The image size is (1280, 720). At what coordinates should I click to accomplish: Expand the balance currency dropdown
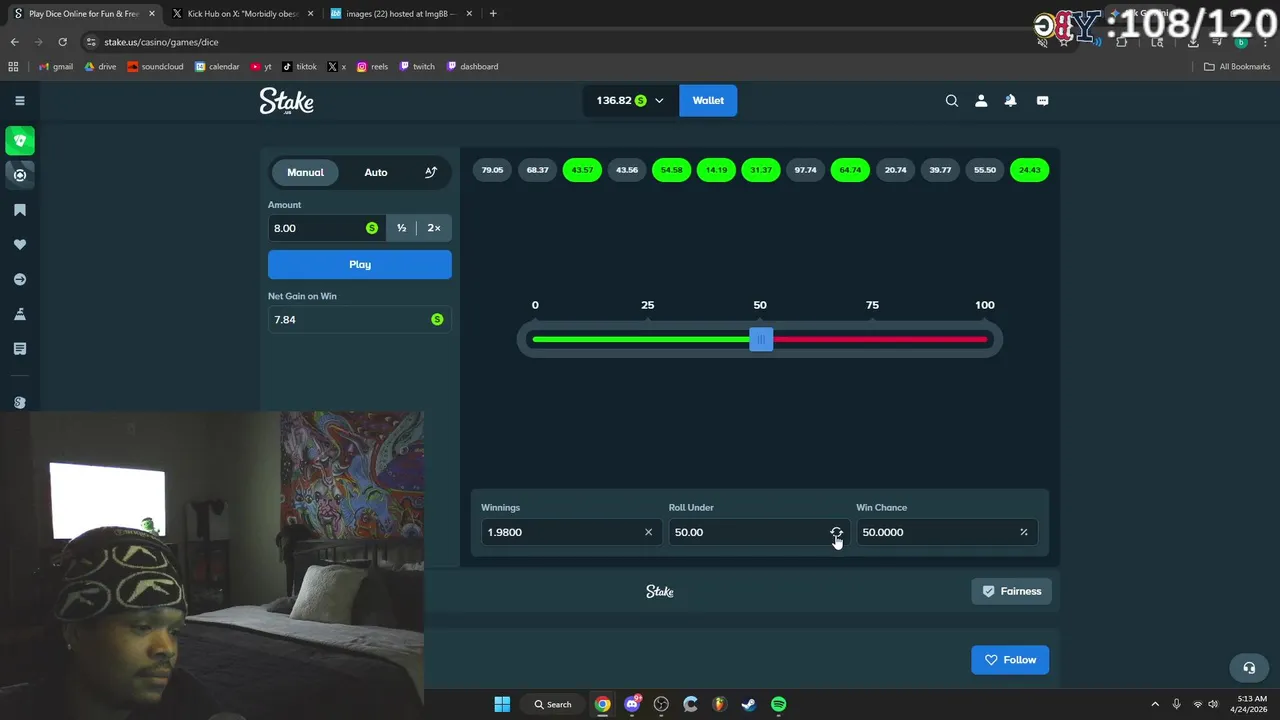pos(658,100)
